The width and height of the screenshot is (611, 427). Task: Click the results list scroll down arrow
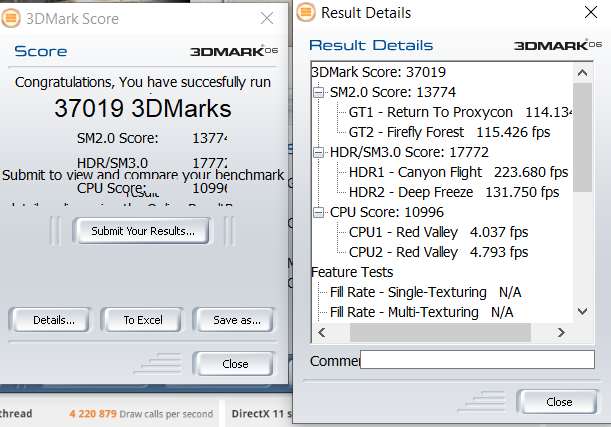click(583, 311)
